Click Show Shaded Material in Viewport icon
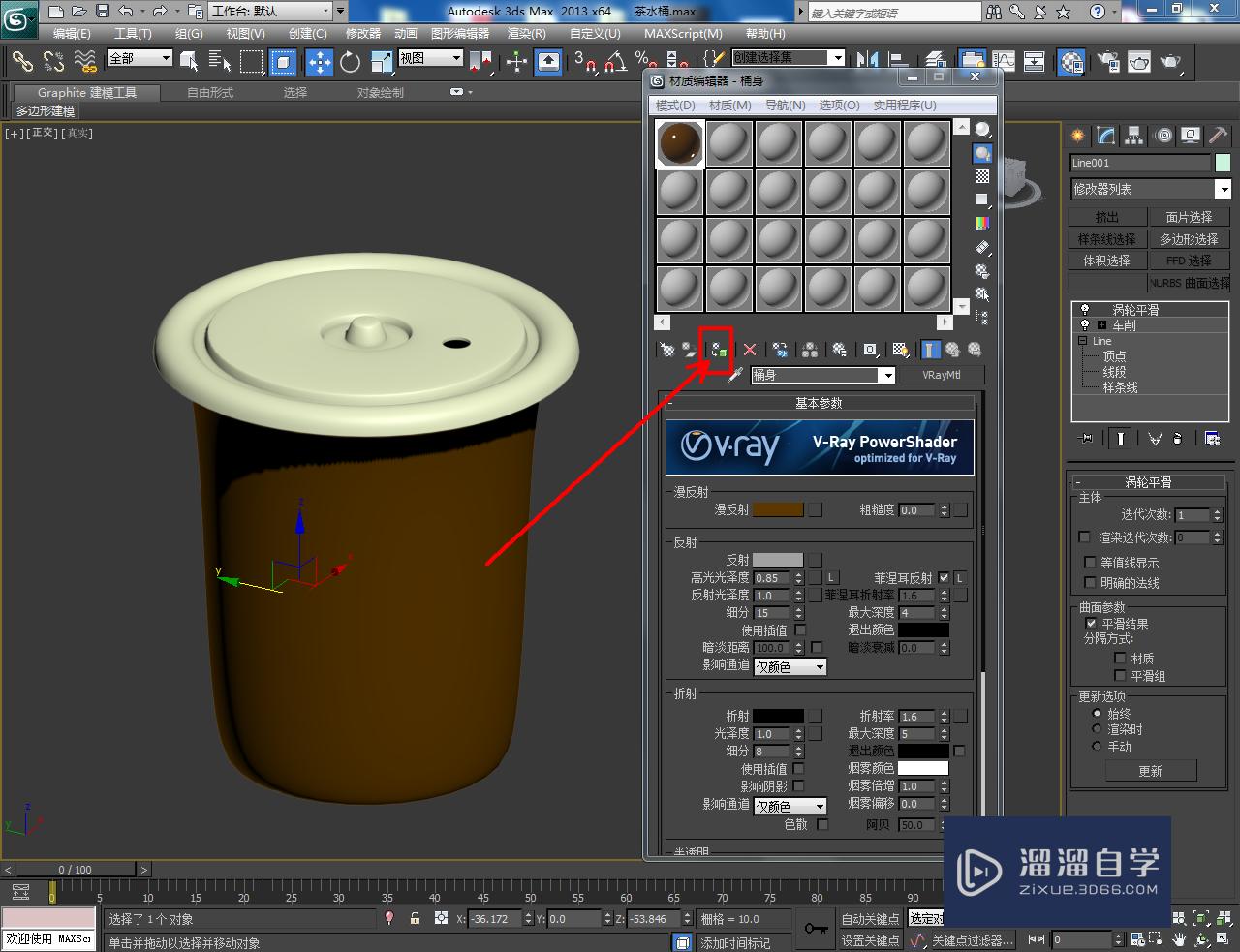This screenshot has height=952, width=1240. point(901,350)
